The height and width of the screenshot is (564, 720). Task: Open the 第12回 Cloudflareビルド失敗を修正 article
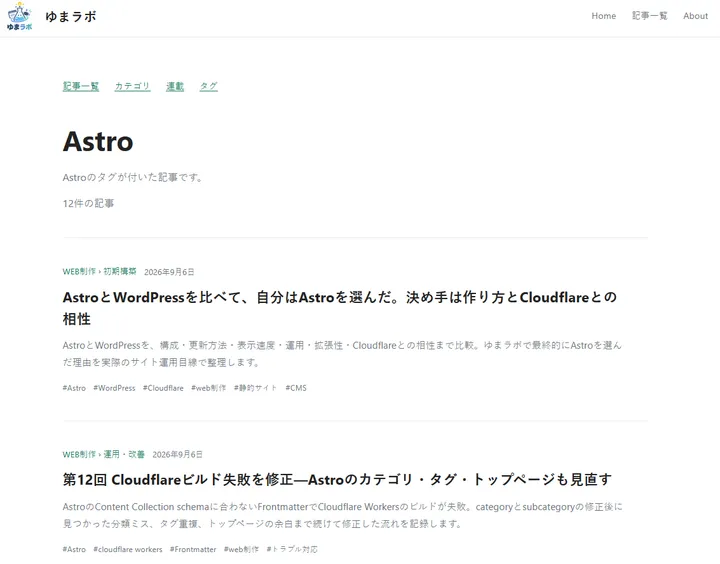pos(337,479)
